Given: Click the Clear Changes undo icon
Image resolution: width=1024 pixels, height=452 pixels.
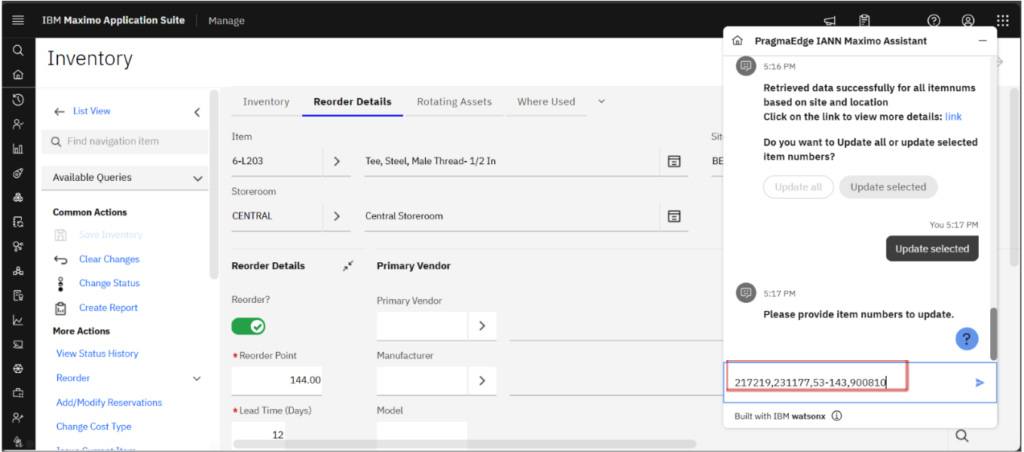Looking at the screenshot, I should (x=61, y=259).
